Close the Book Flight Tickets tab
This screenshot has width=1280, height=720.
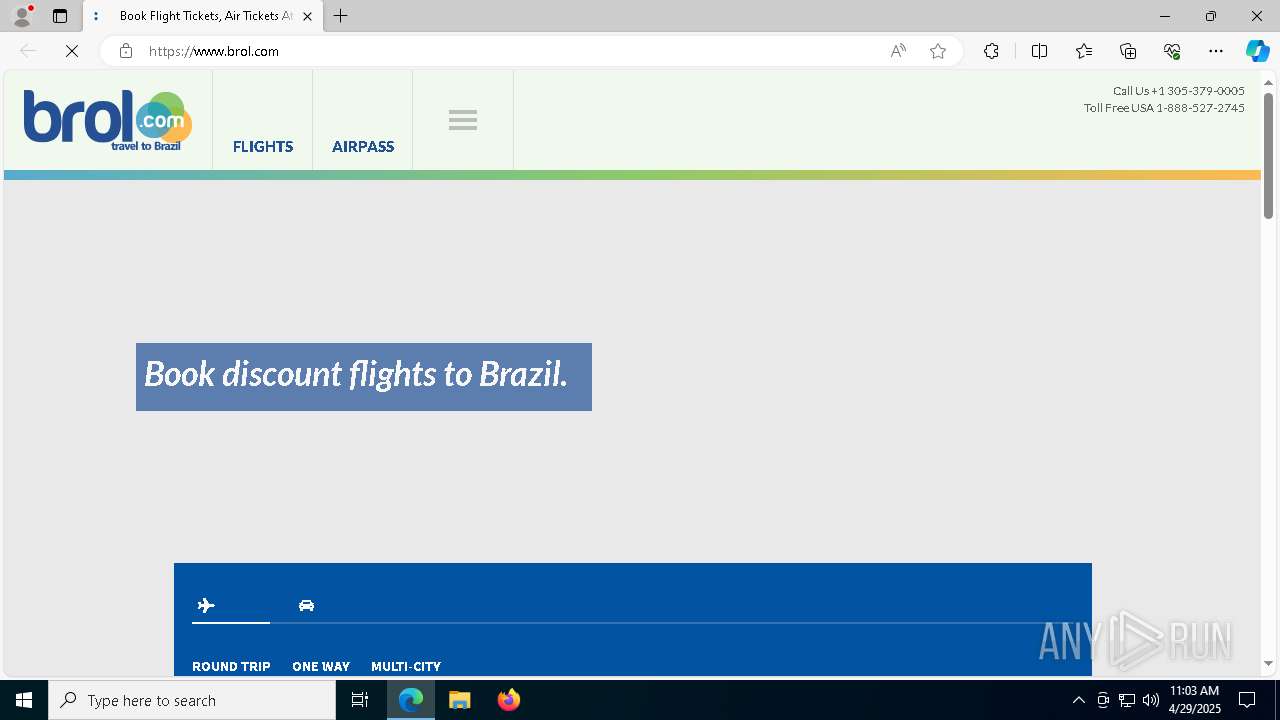click(x=307, y=16)
